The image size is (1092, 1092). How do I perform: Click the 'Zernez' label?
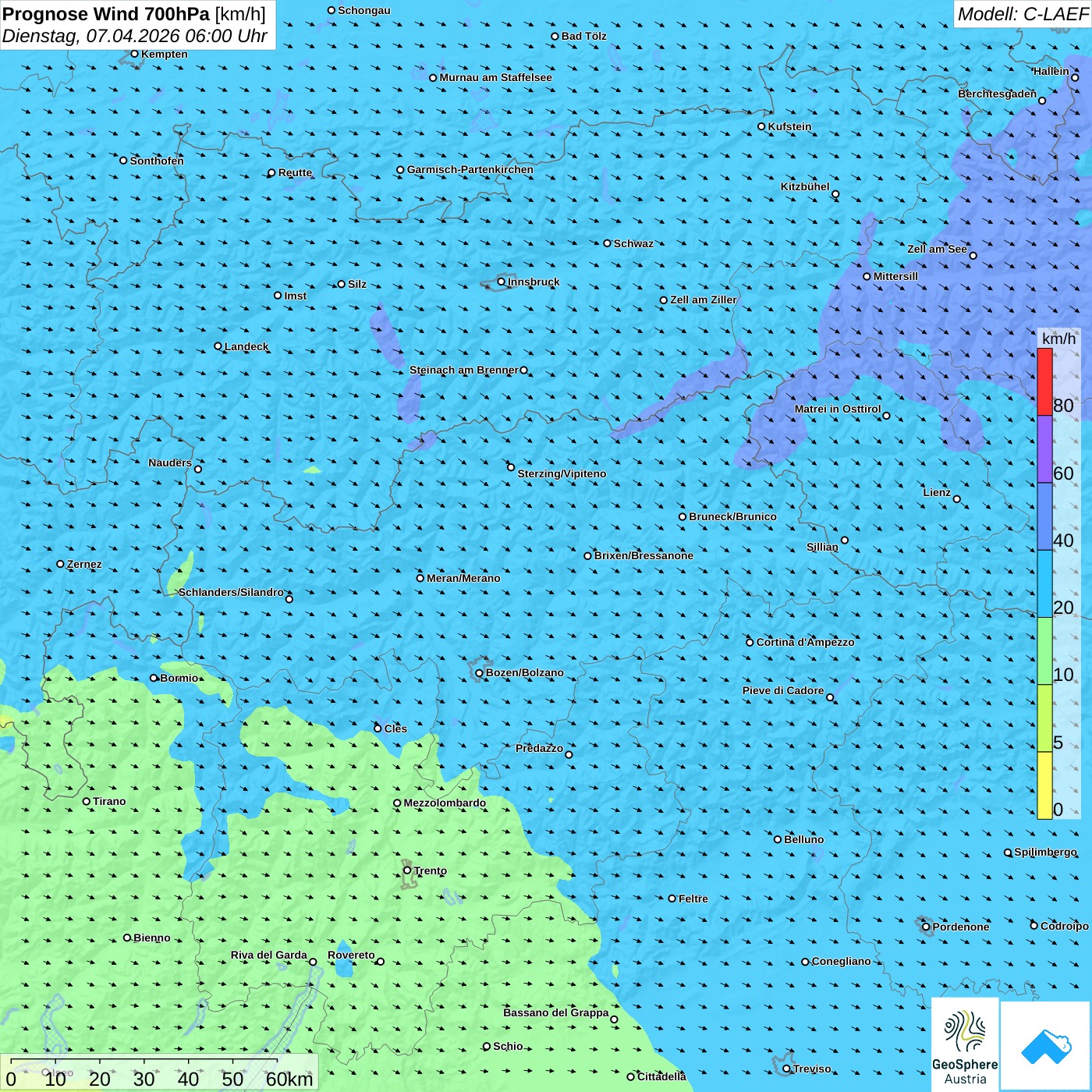[84, 564]
